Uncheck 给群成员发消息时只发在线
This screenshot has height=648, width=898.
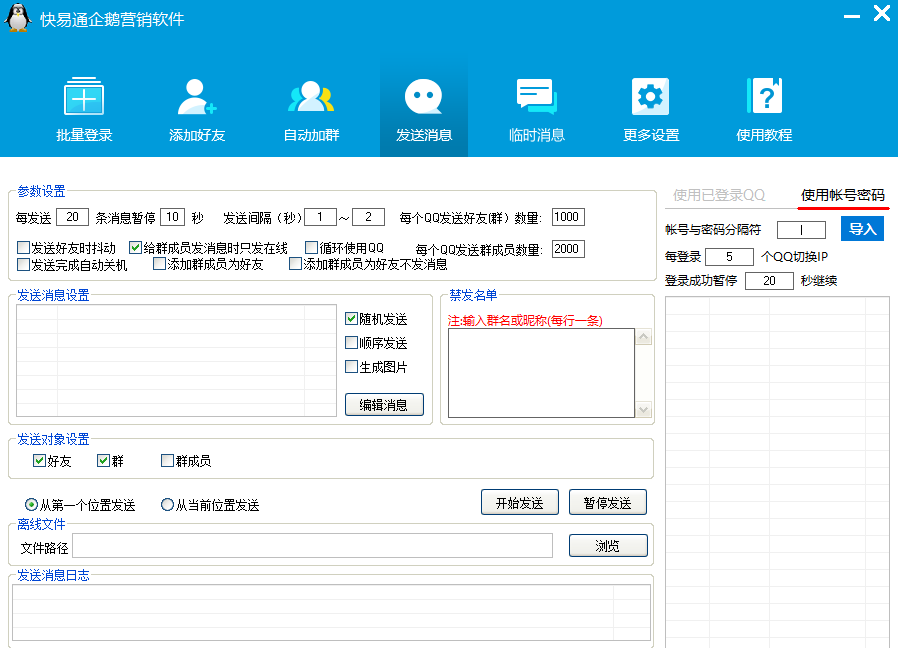[135, 248]
